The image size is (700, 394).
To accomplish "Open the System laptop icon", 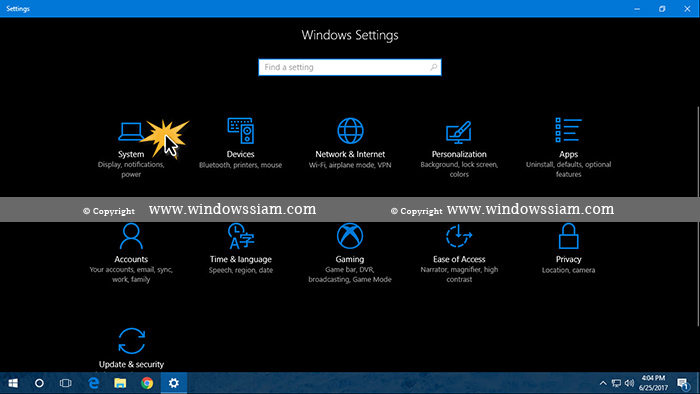I will tap(131, 131).
